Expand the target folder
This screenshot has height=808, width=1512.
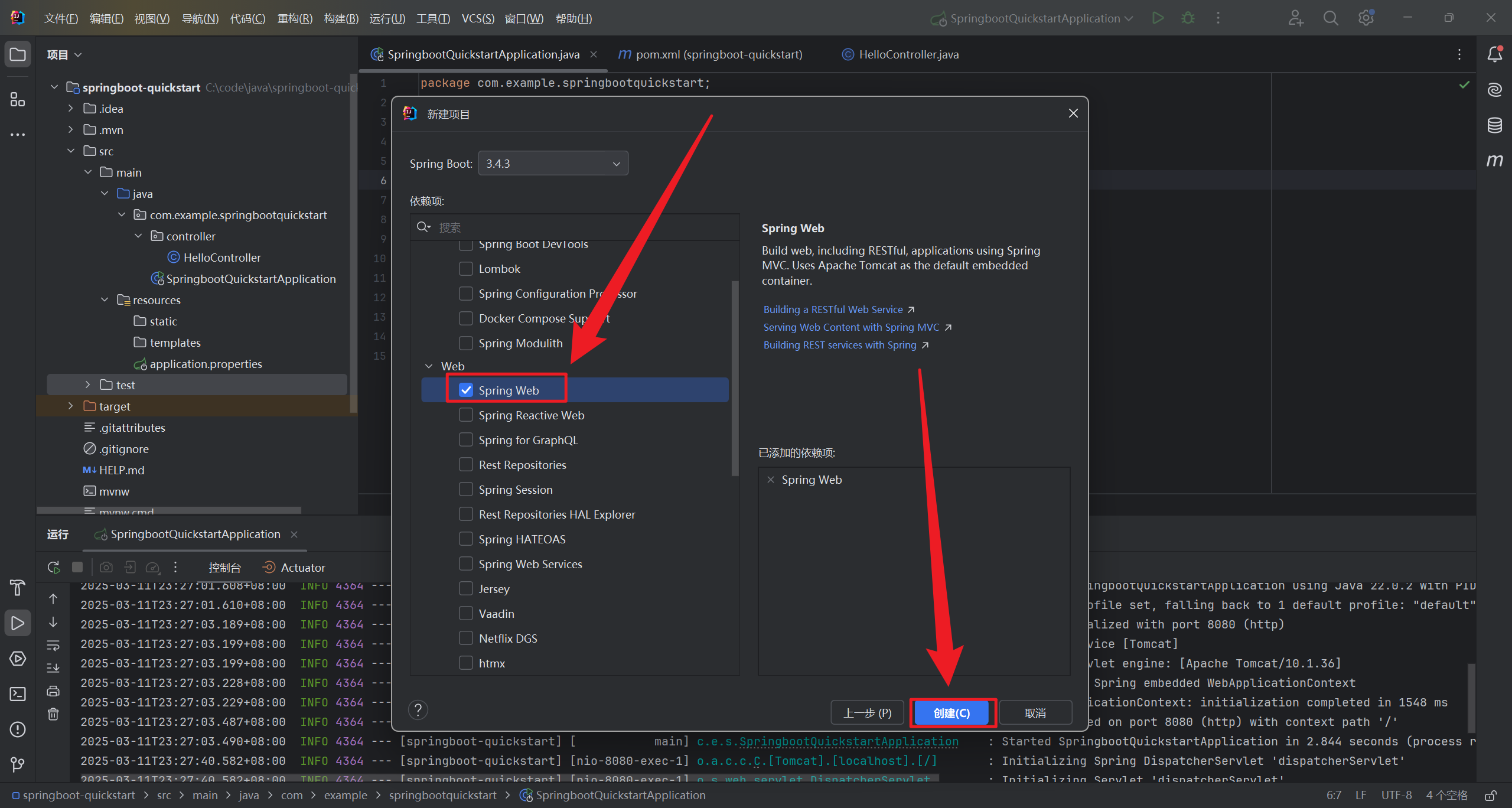click(71, 406)
